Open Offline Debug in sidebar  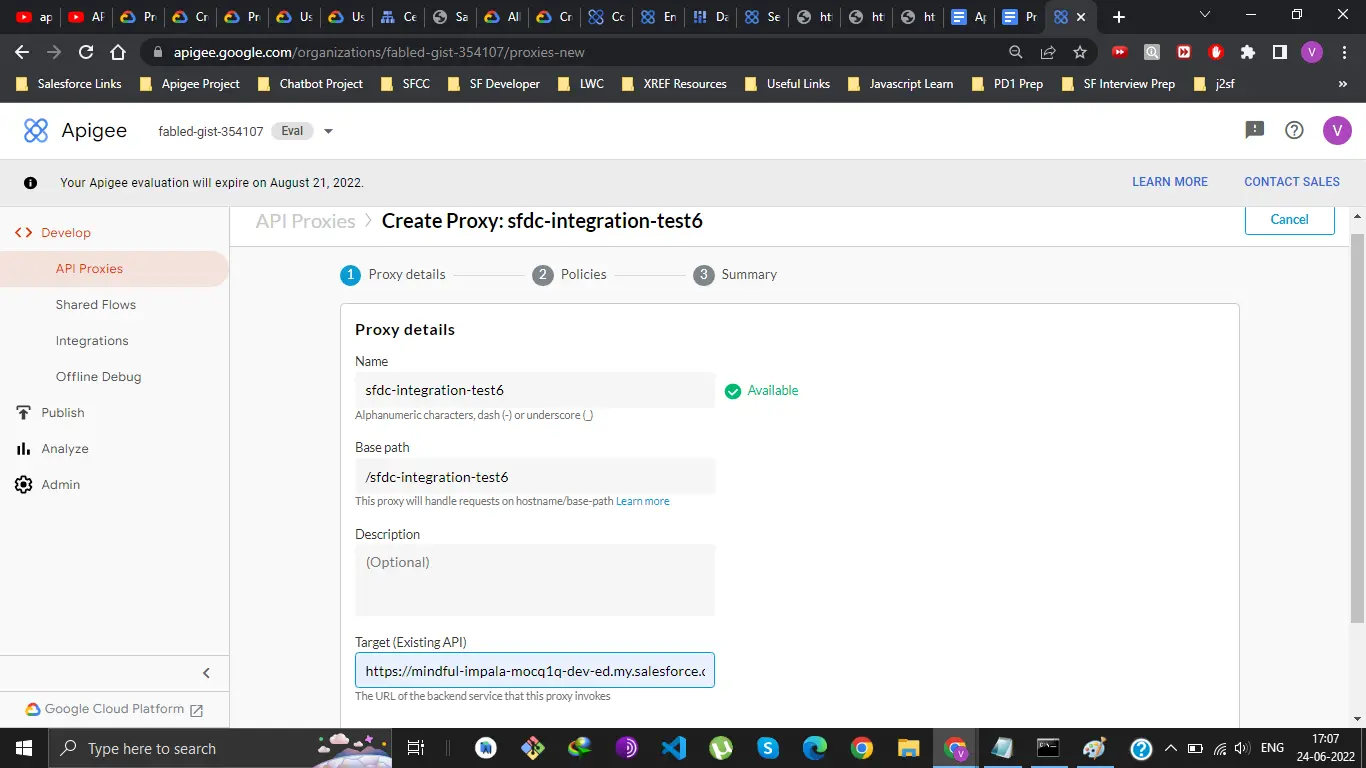(98, 376)
